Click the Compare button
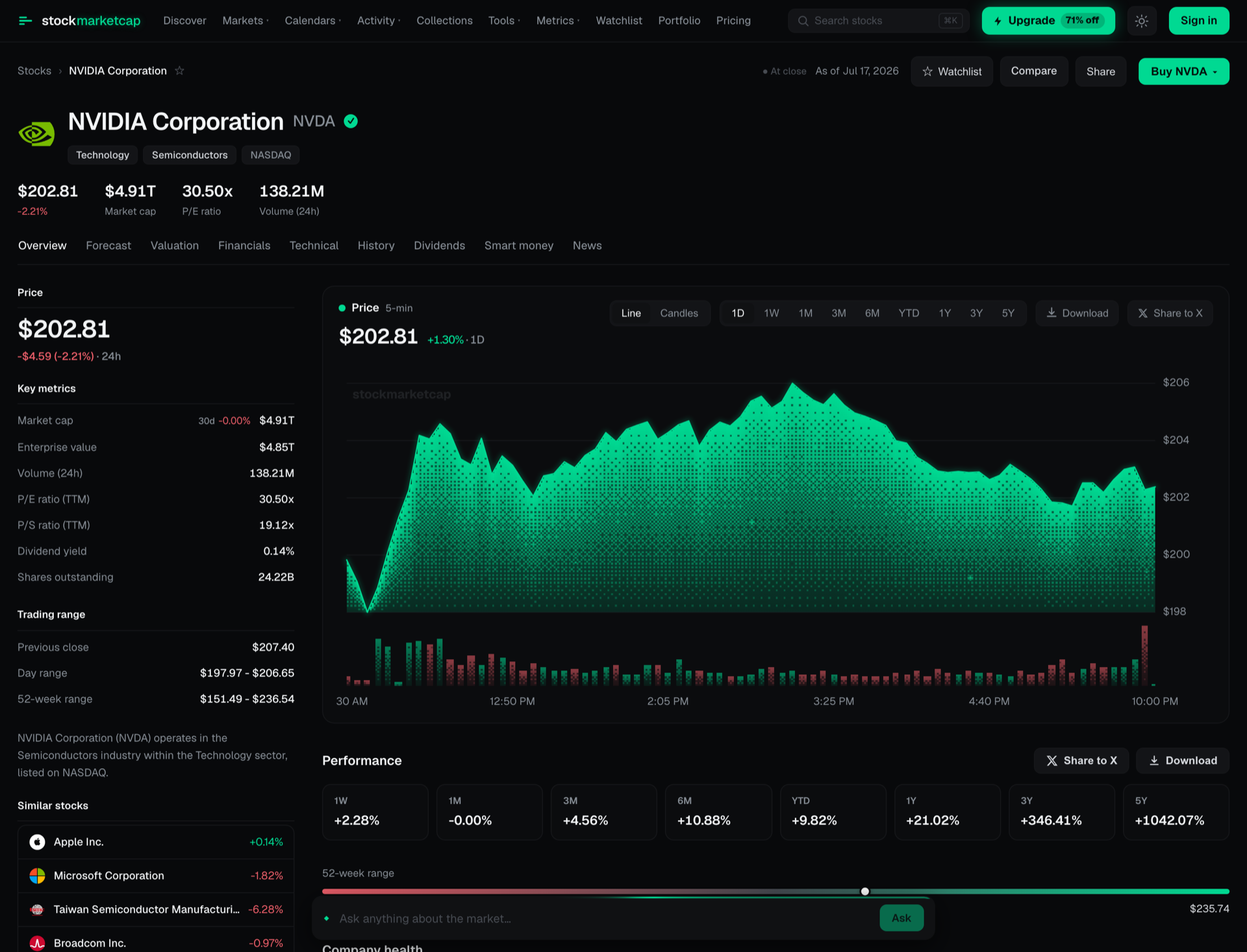This screenshot has height=952, width=1247. [x=1034, y=71]
